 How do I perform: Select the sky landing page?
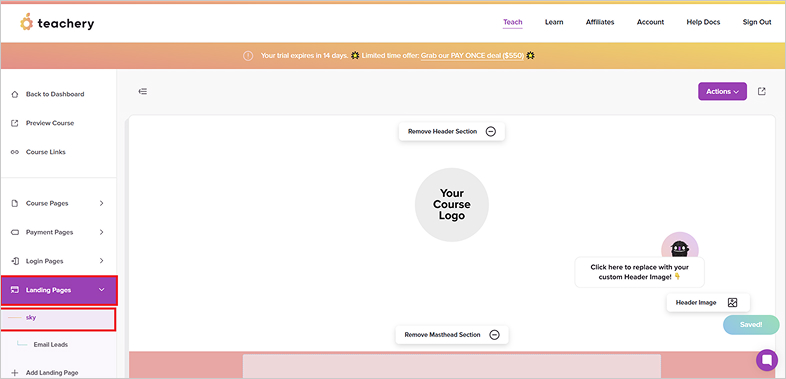click(x=59, y=318)
